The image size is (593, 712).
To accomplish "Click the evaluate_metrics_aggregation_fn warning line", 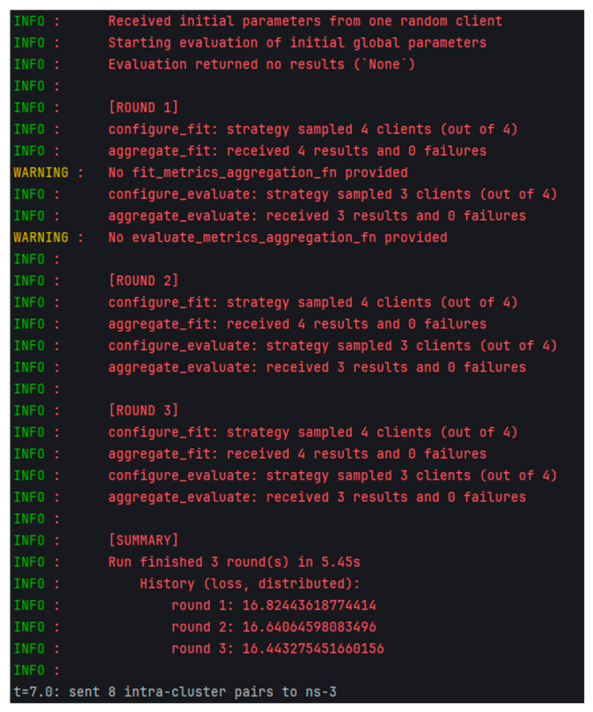I will pos(277,237).
